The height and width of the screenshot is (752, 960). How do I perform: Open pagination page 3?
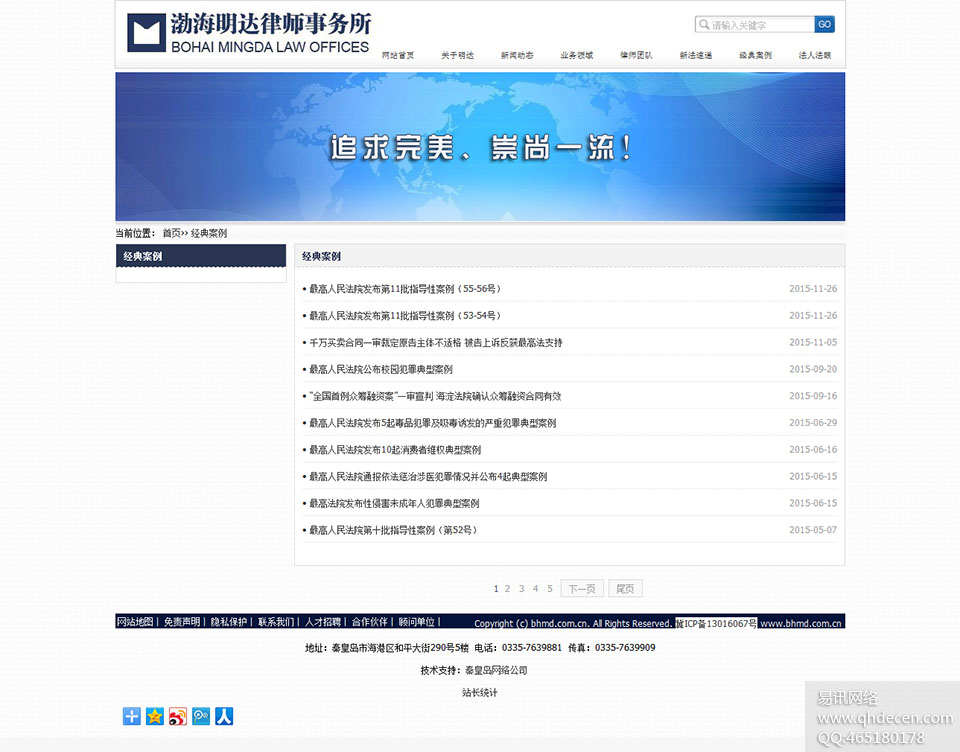click(x=522, y=588)
